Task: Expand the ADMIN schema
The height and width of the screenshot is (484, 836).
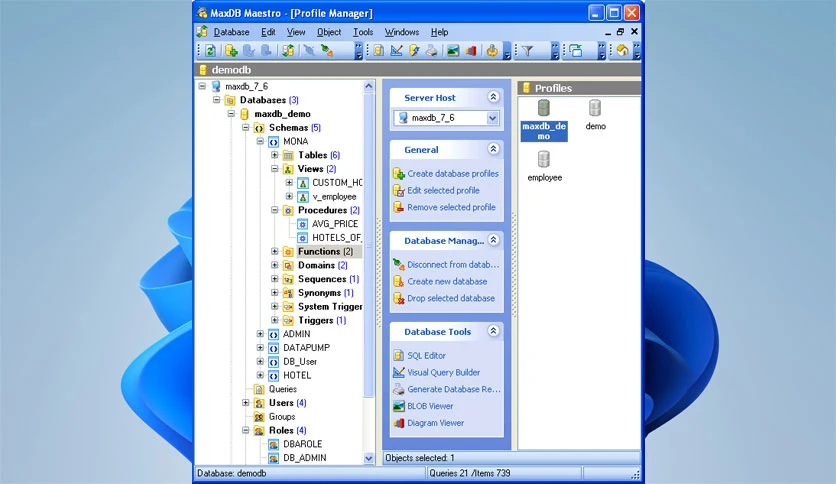Action: point(260,334)
